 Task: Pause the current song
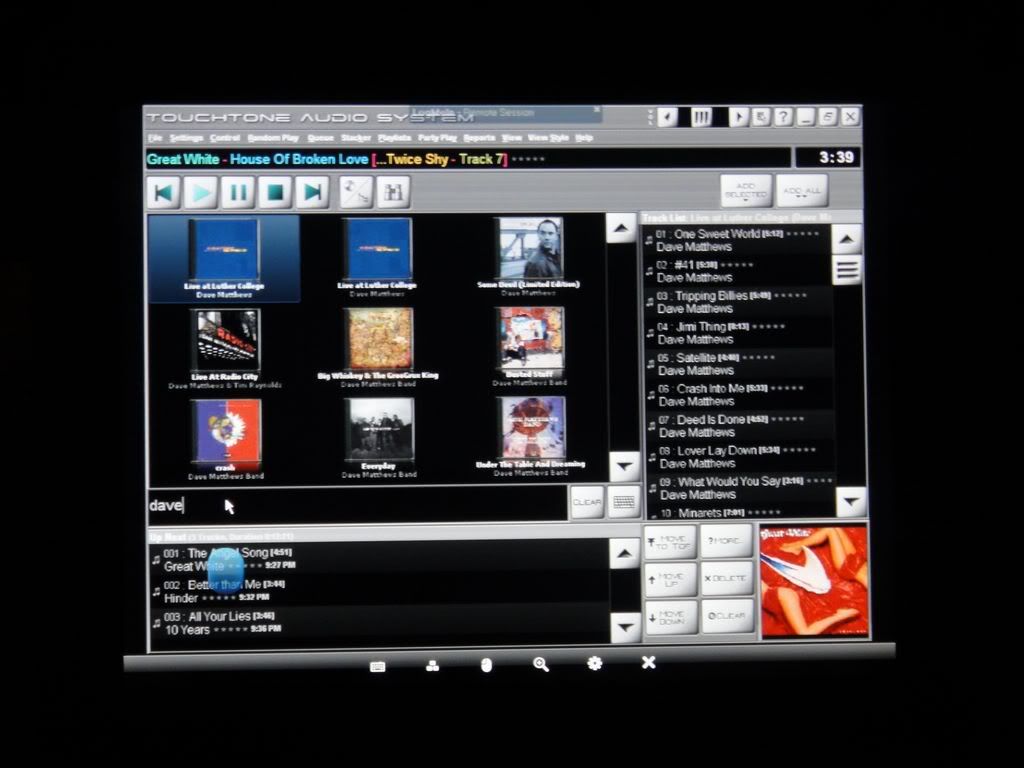[238, 192]
